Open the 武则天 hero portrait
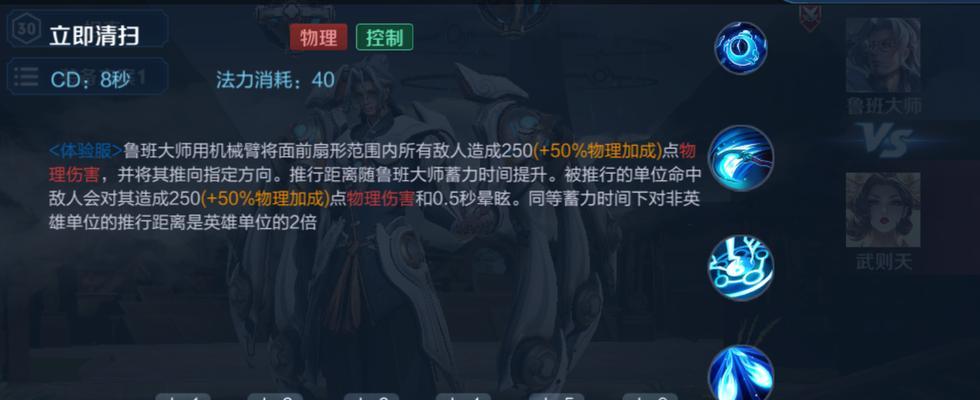Image resolution: width=980 pixels, height=400 pixels. pos(883,210)
